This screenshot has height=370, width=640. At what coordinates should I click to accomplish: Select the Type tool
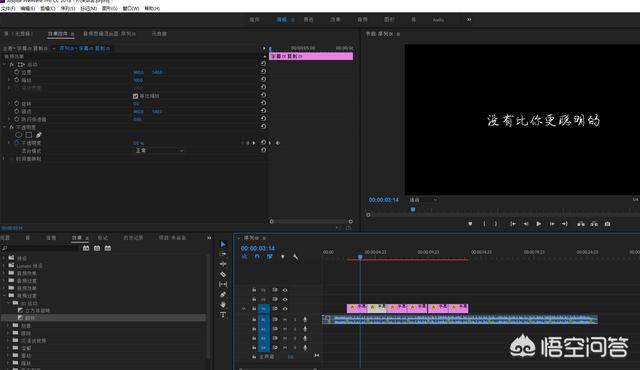pyautogui.click(x=223, y=315)
